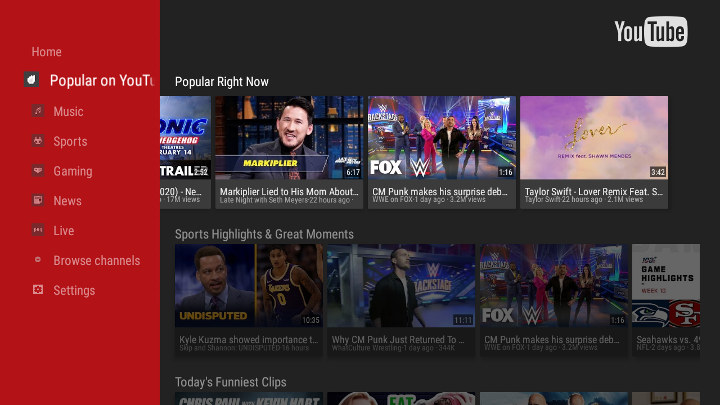This screenshot has height=405, width=720.
Task: Play the Kyle Kuzma Undisputed video thumbnail
Action: [x=249, y=286]
